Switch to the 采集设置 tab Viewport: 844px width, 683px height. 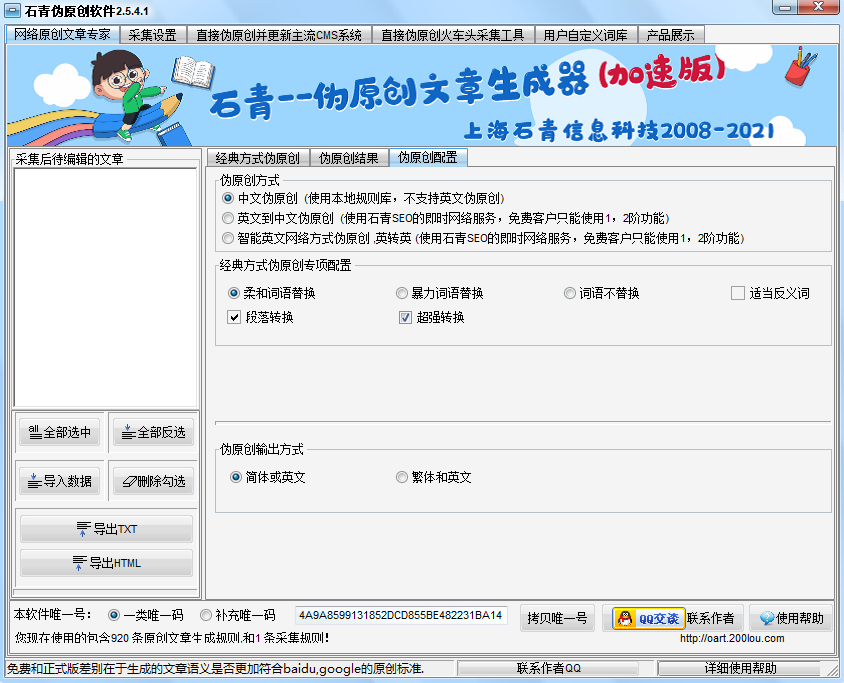coord(152,35)
